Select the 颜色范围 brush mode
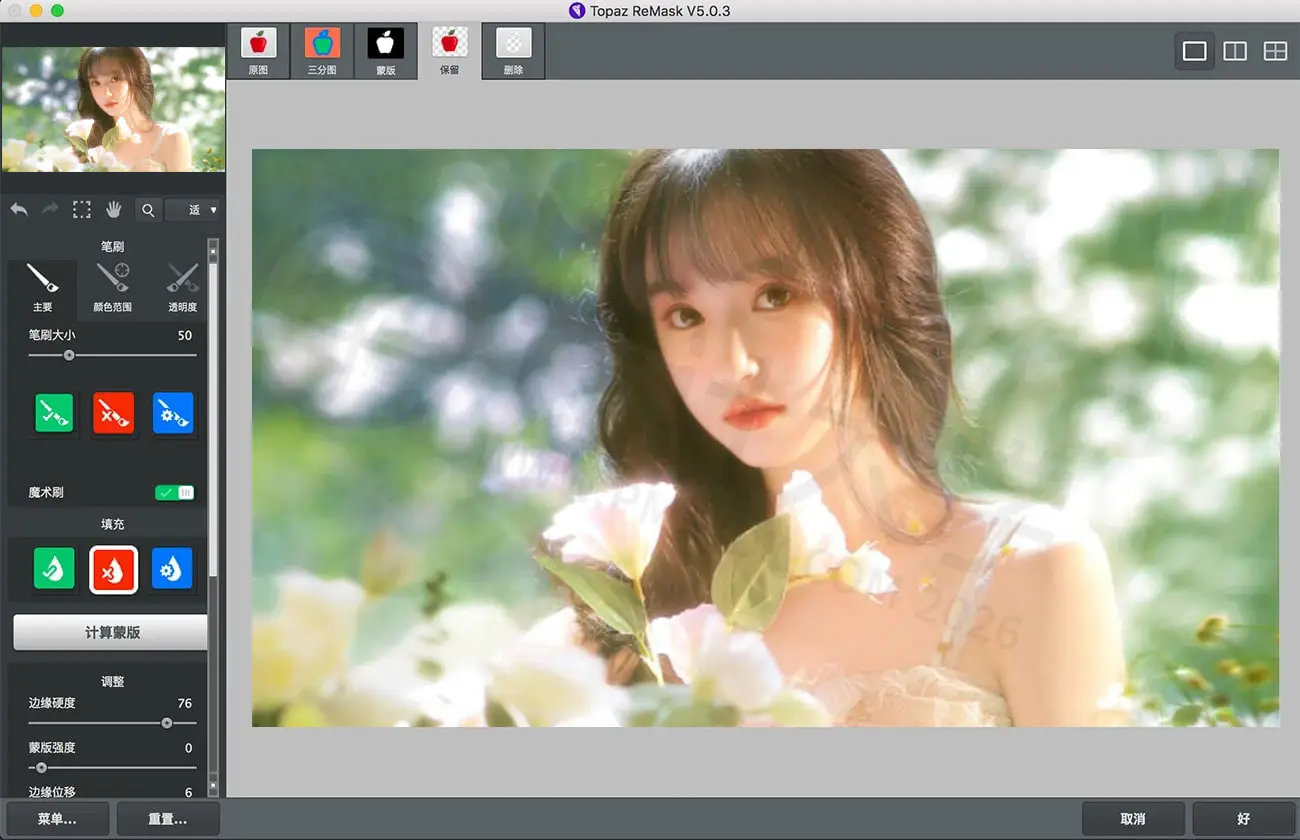 [112, 288]
